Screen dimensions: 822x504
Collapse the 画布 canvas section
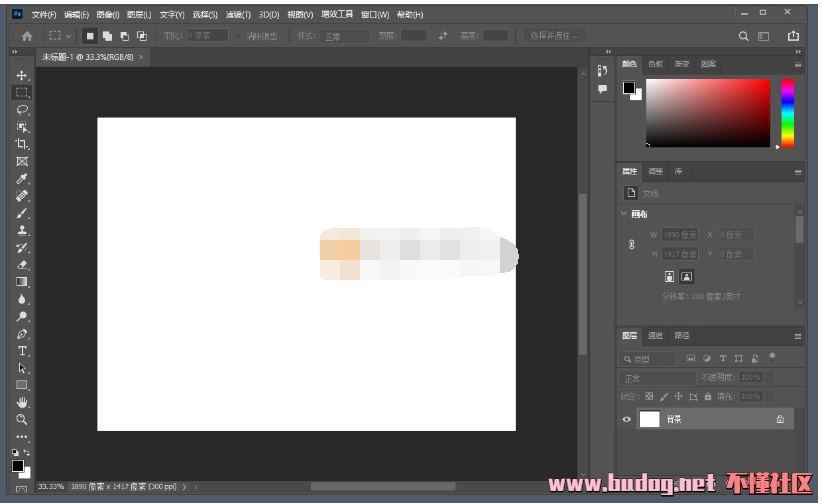pyautogui.click(x=624, y=213)
